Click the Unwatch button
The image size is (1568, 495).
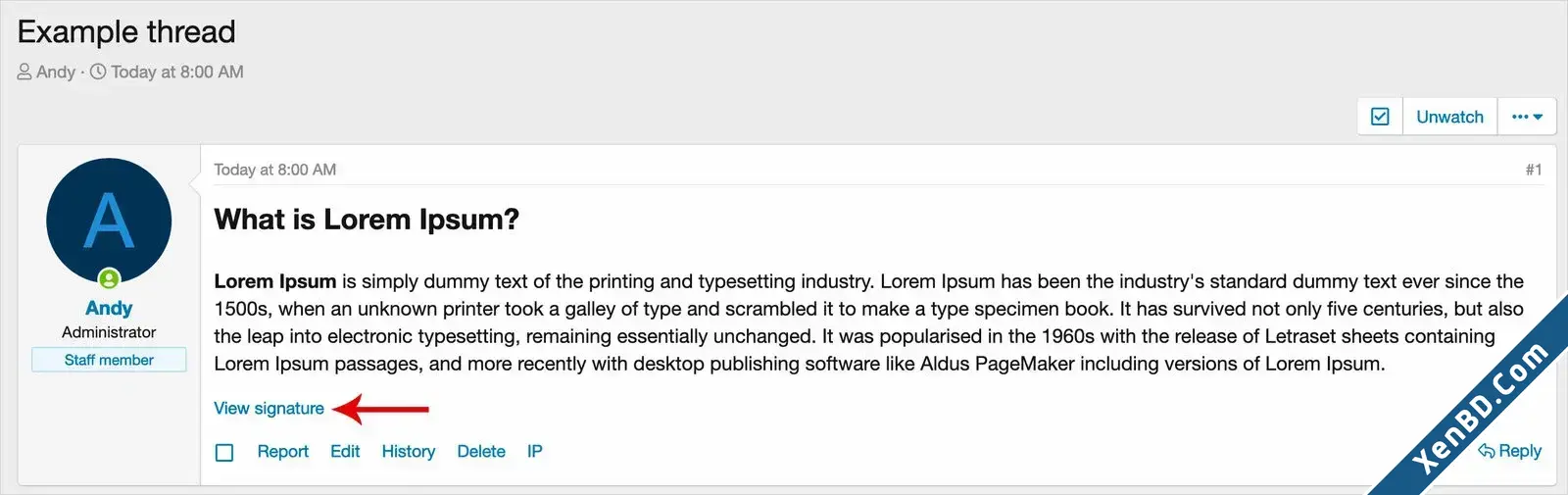coord(1449,117)
